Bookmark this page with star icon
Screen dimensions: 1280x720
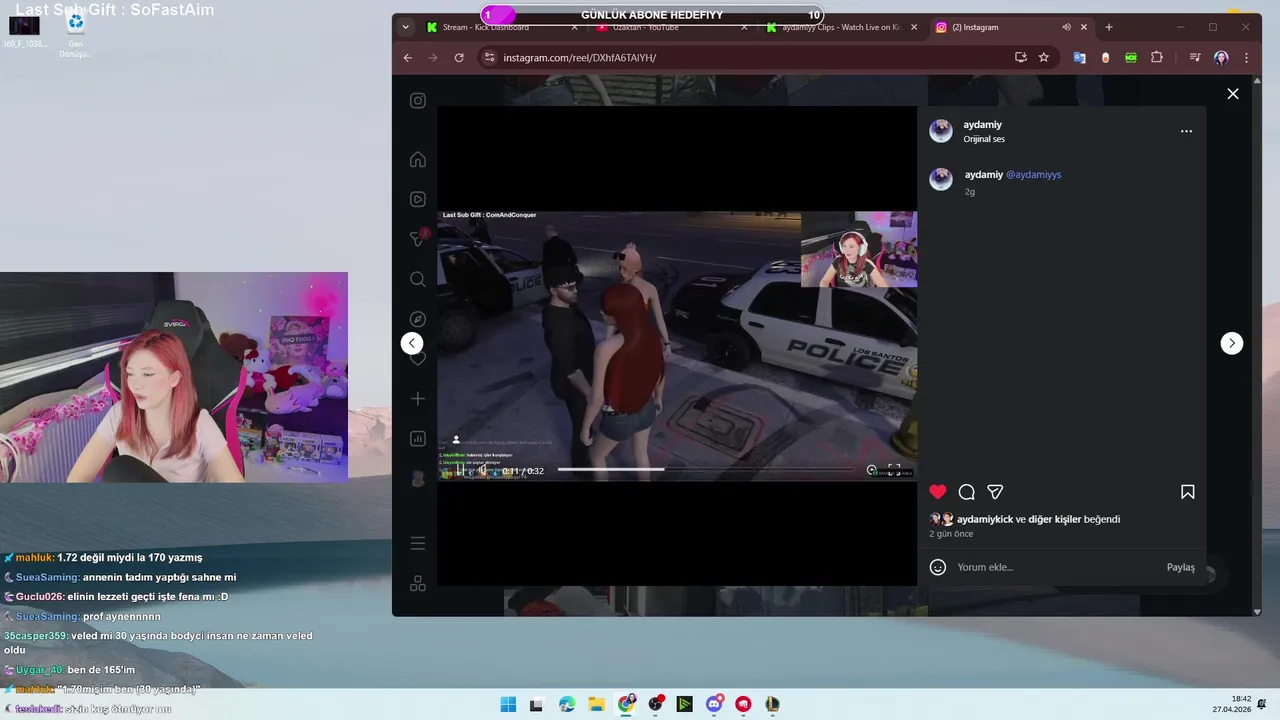[1044, 58]
